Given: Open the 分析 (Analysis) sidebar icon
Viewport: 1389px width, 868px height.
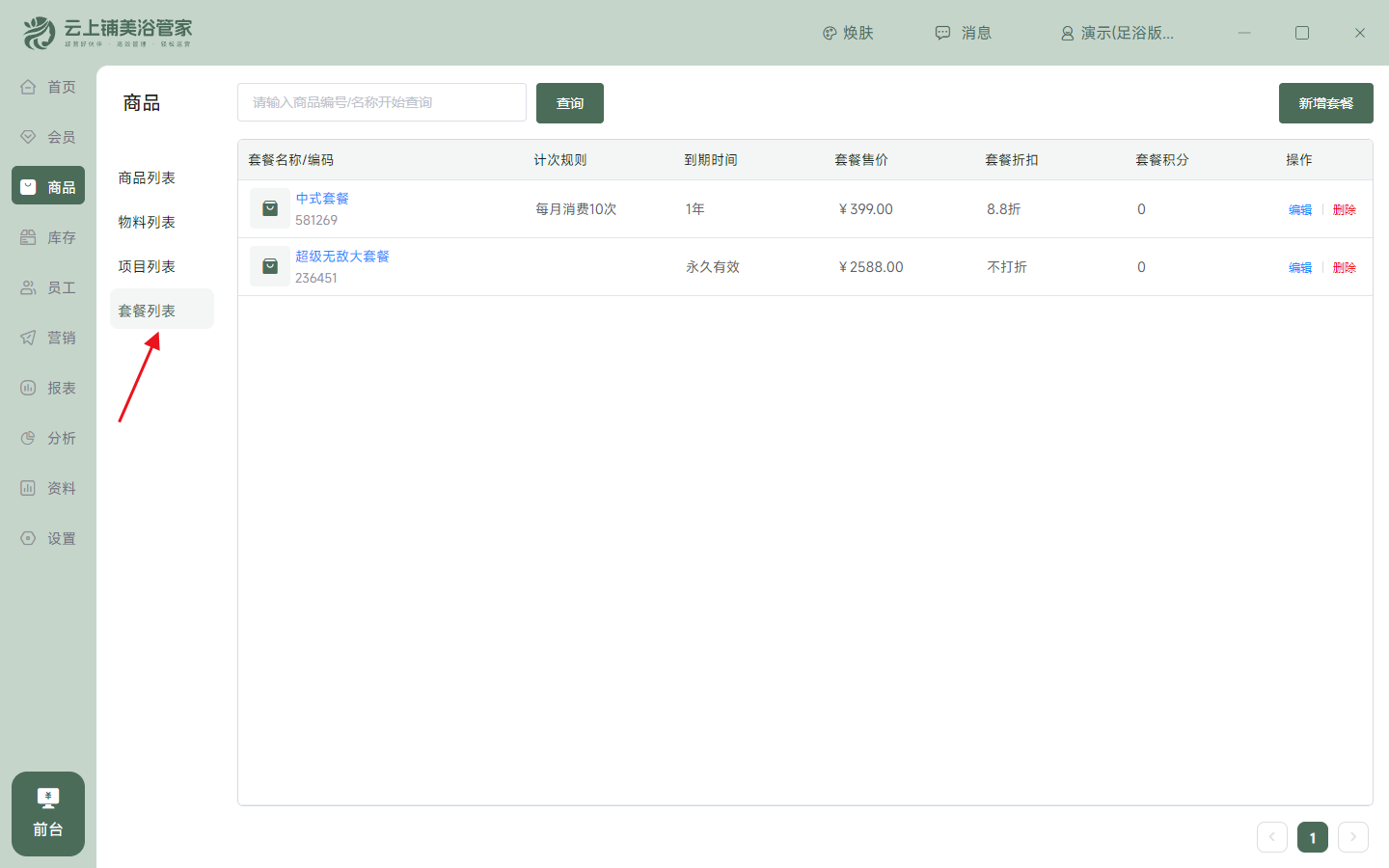Looking at the screenshot, I should tap(47, 437).
